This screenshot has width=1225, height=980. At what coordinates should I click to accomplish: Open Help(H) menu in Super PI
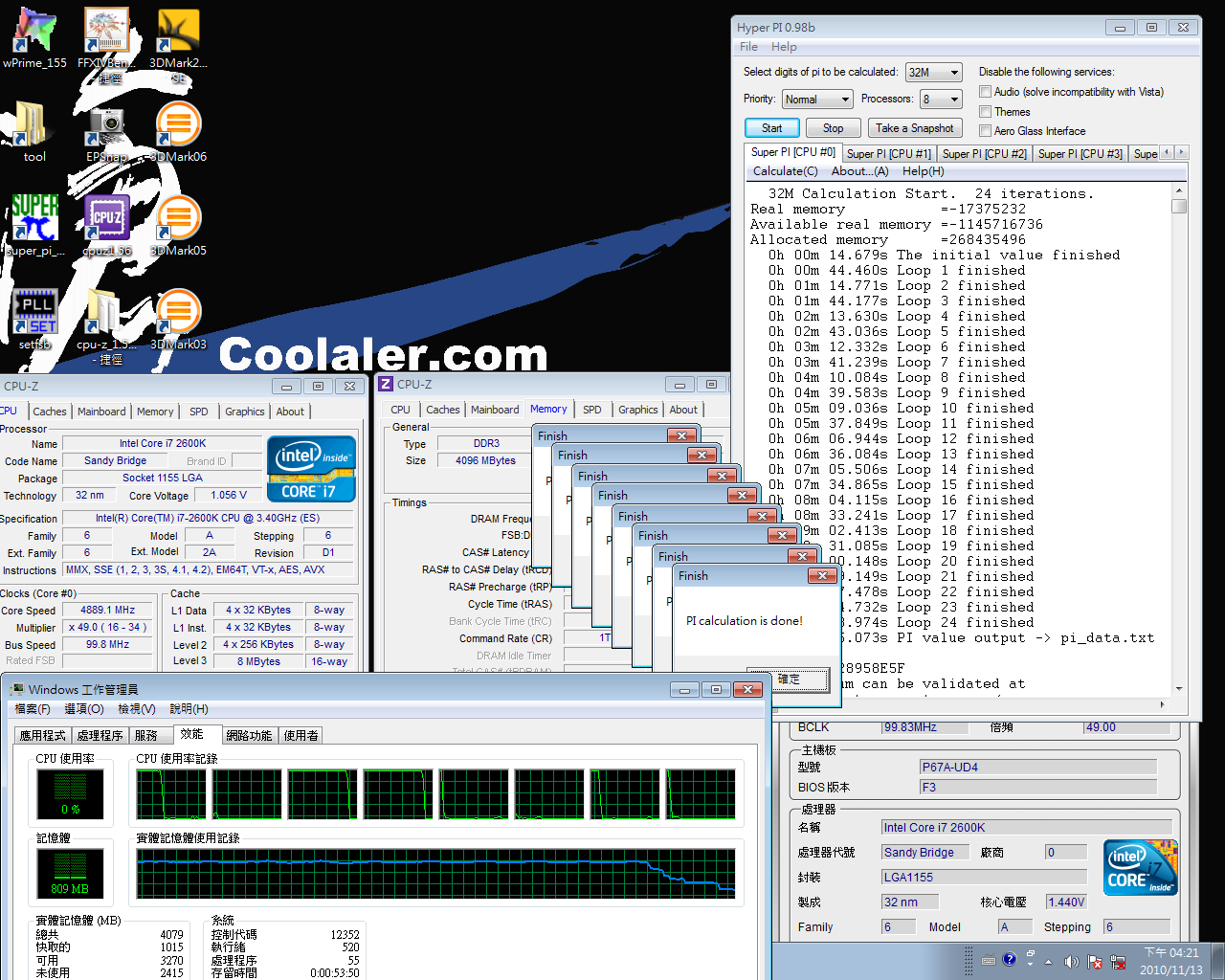[923, 171]
